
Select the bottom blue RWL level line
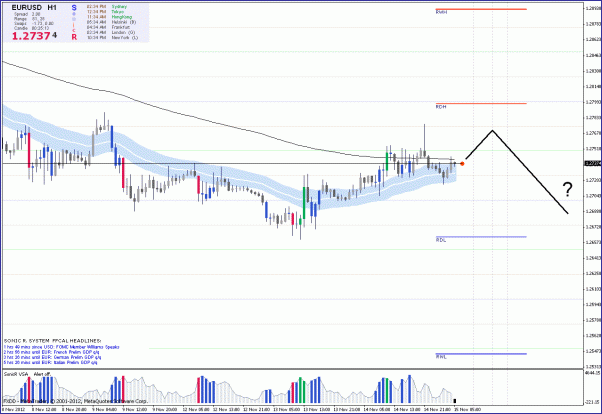pos(481,354)
